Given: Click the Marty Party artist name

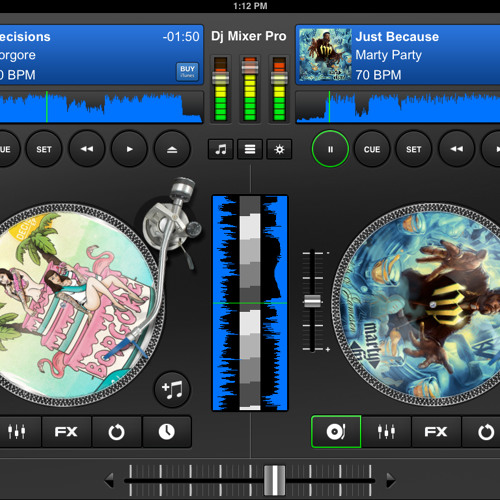Looking at the screenshot, I should [x=388, y=55].
